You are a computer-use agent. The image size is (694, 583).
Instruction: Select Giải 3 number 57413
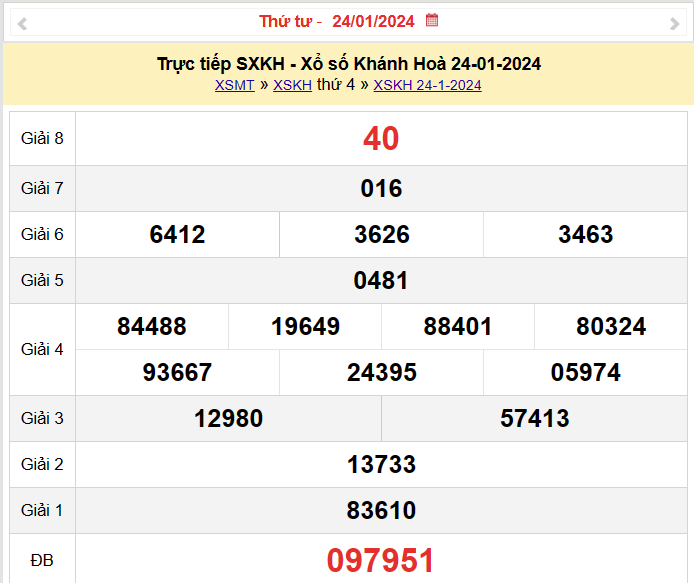[x=535, y=418]
